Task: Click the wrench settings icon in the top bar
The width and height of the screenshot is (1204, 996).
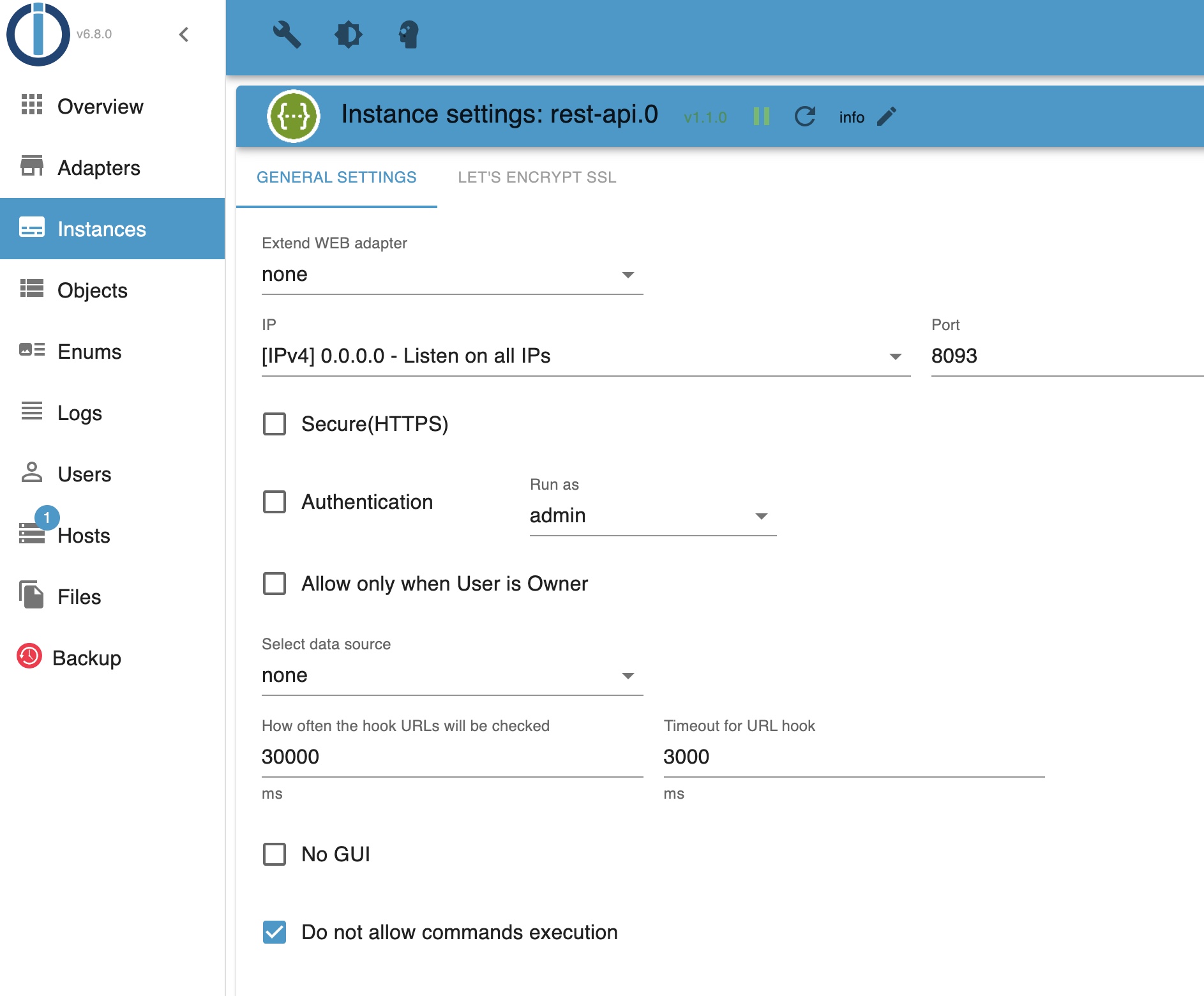Action: point(287,34)
